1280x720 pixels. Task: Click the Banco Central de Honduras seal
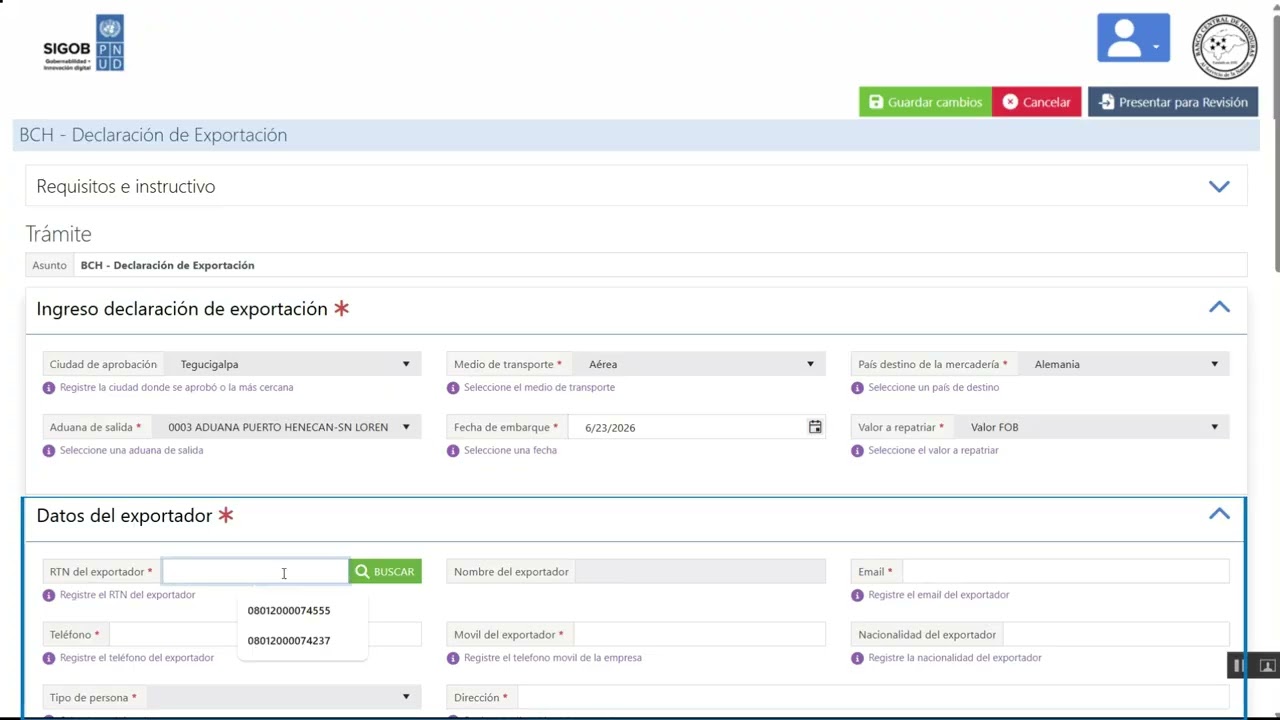click(x=1224, y=47)
